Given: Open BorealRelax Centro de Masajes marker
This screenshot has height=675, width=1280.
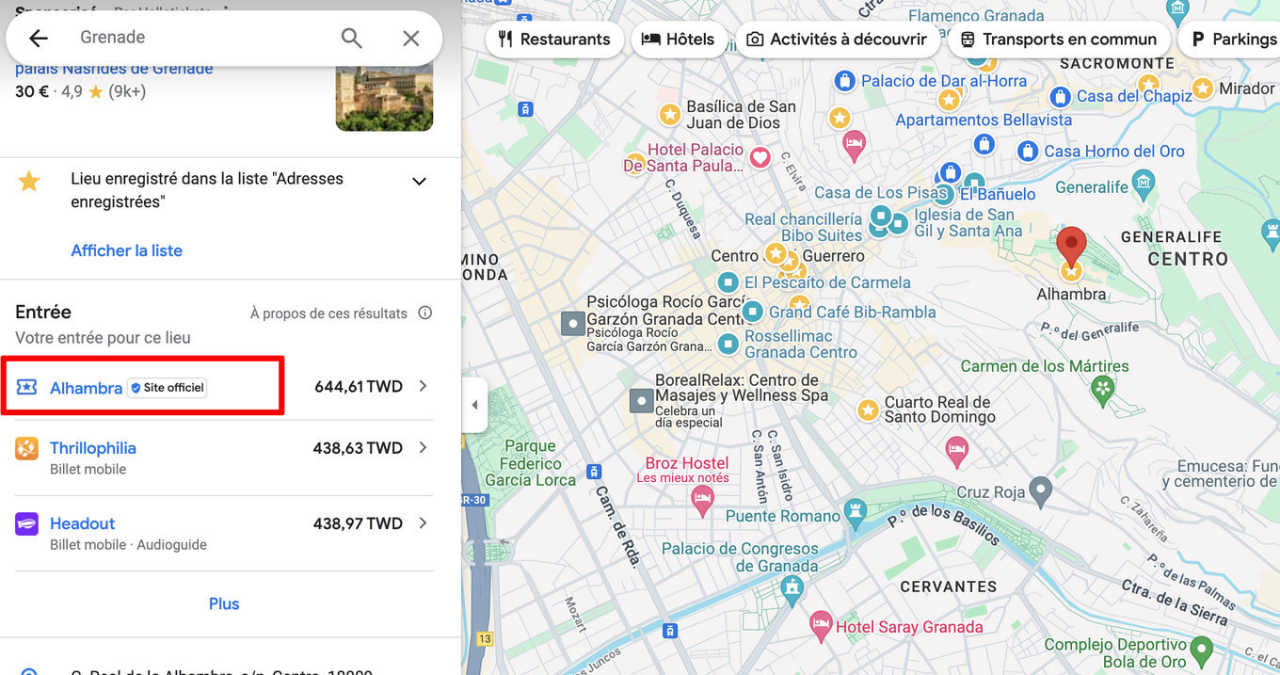Looking at the screenshot, I should point(641,402).
